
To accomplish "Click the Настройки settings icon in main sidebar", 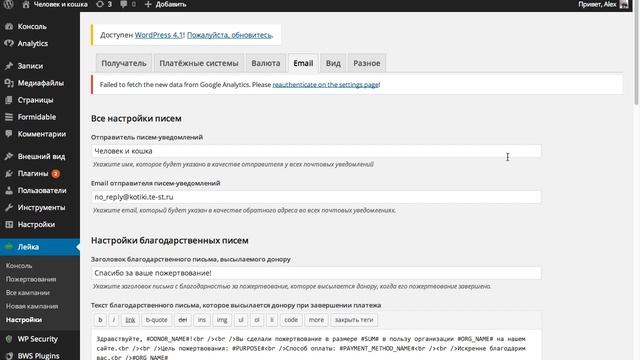I will pyautogui.click(x=9, y=224).
